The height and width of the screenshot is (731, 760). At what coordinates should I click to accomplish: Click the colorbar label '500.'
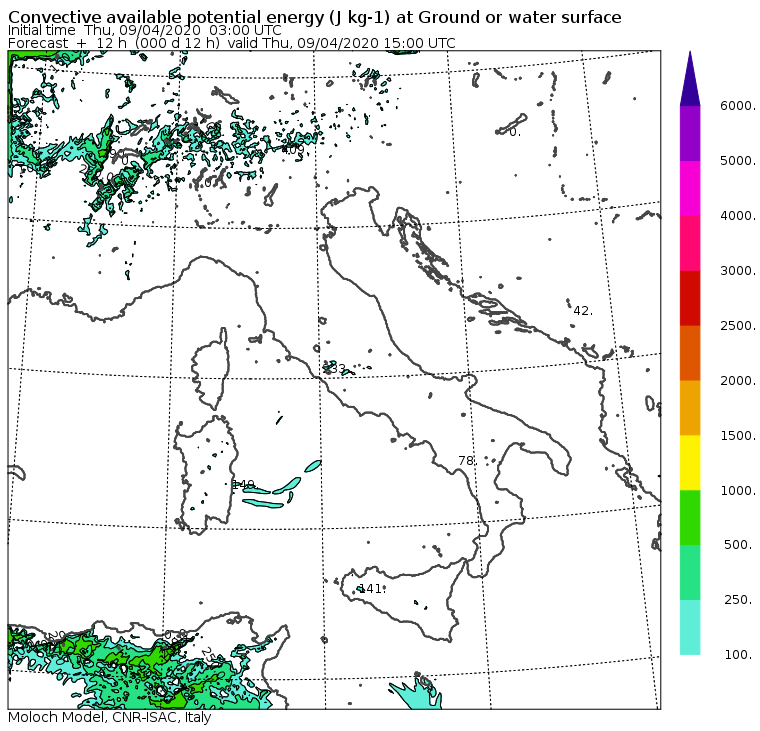[739, 545]
